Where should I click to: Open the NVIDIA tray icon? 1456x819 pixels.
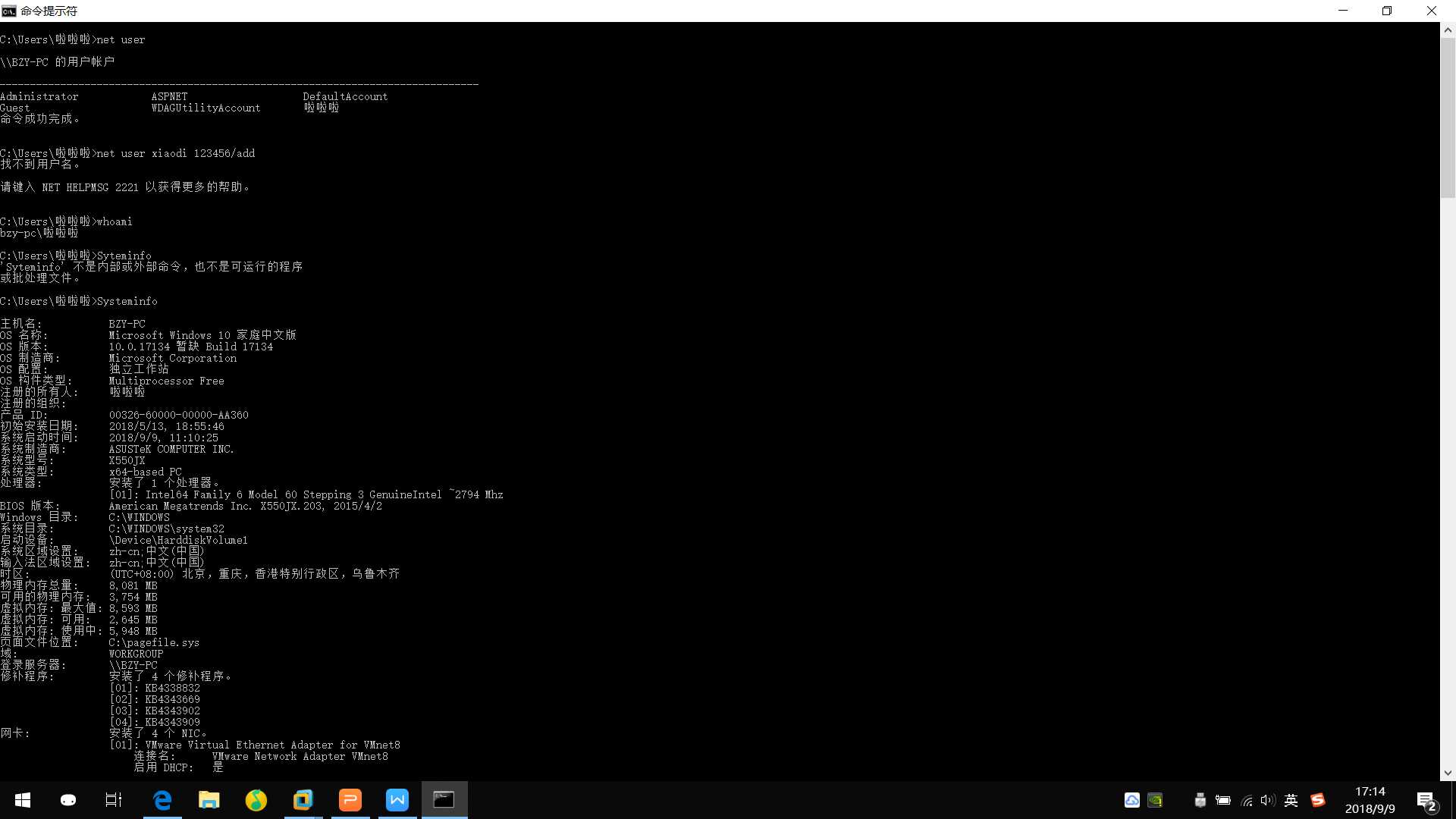(1155, 800)
